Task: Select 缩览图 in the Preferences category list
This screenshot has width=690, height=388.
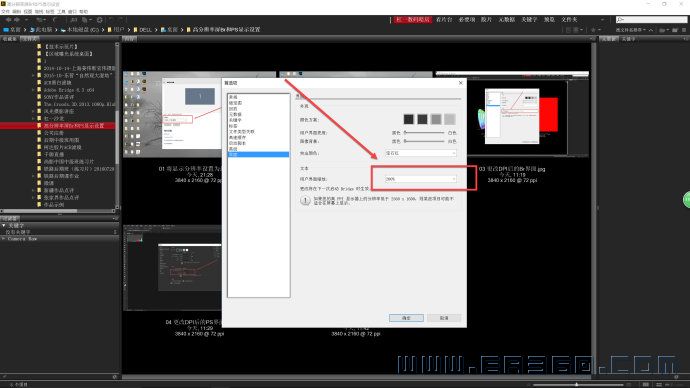Action: tap(235, 103)
